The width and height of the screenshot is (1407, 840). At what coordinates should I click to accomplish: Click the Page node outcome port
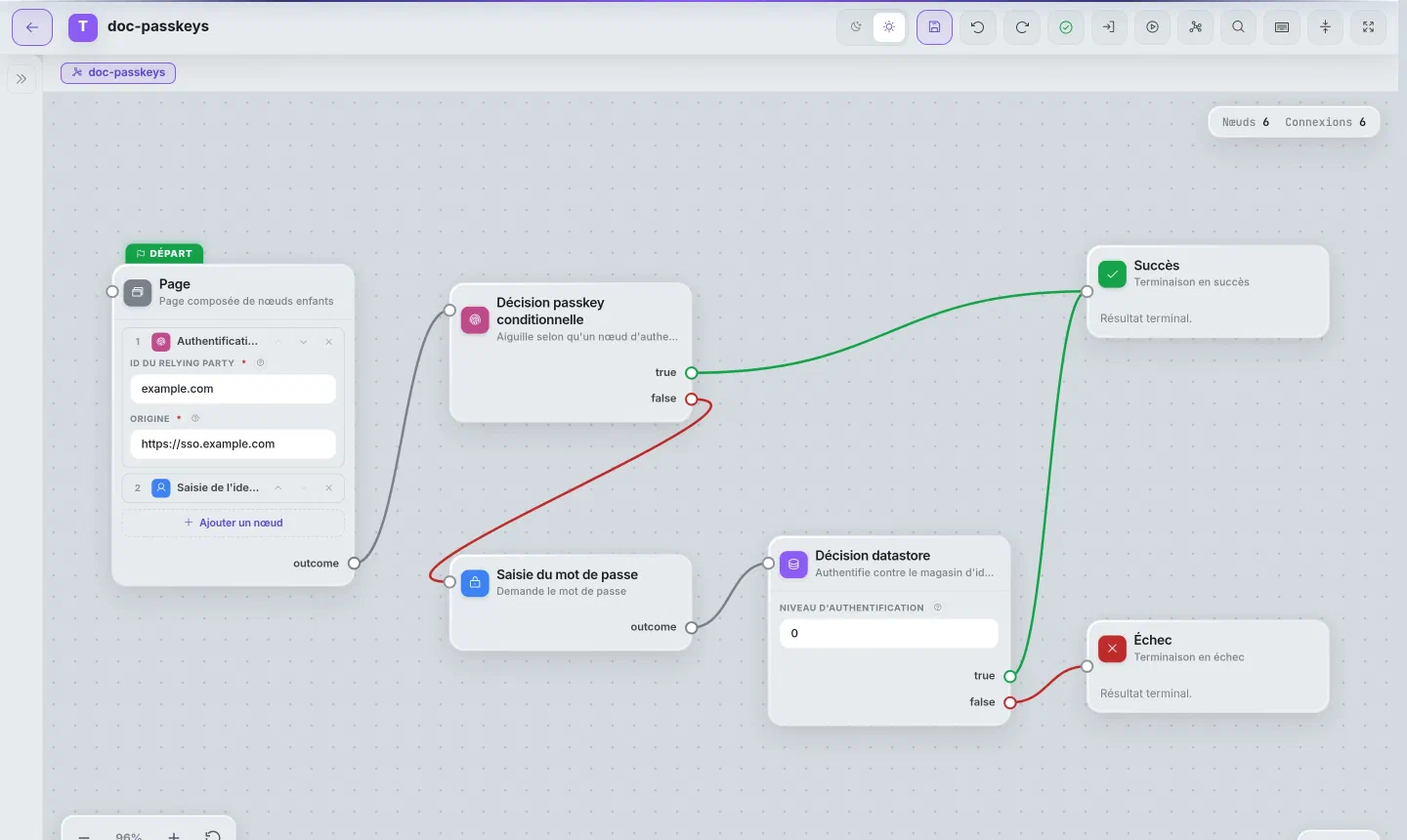click(355, 564)
